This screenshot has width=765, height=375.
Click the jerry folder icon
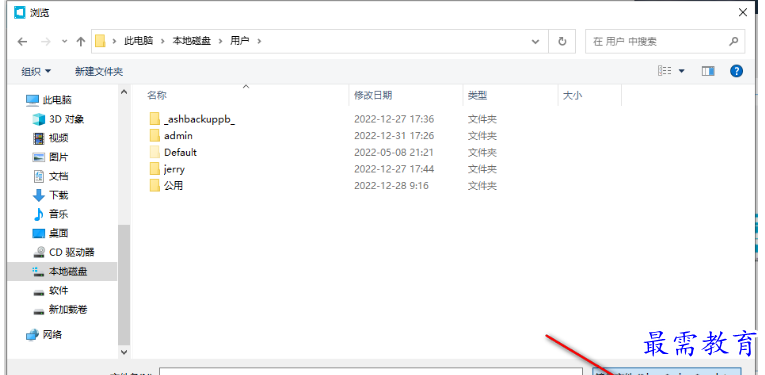(155, 169)
